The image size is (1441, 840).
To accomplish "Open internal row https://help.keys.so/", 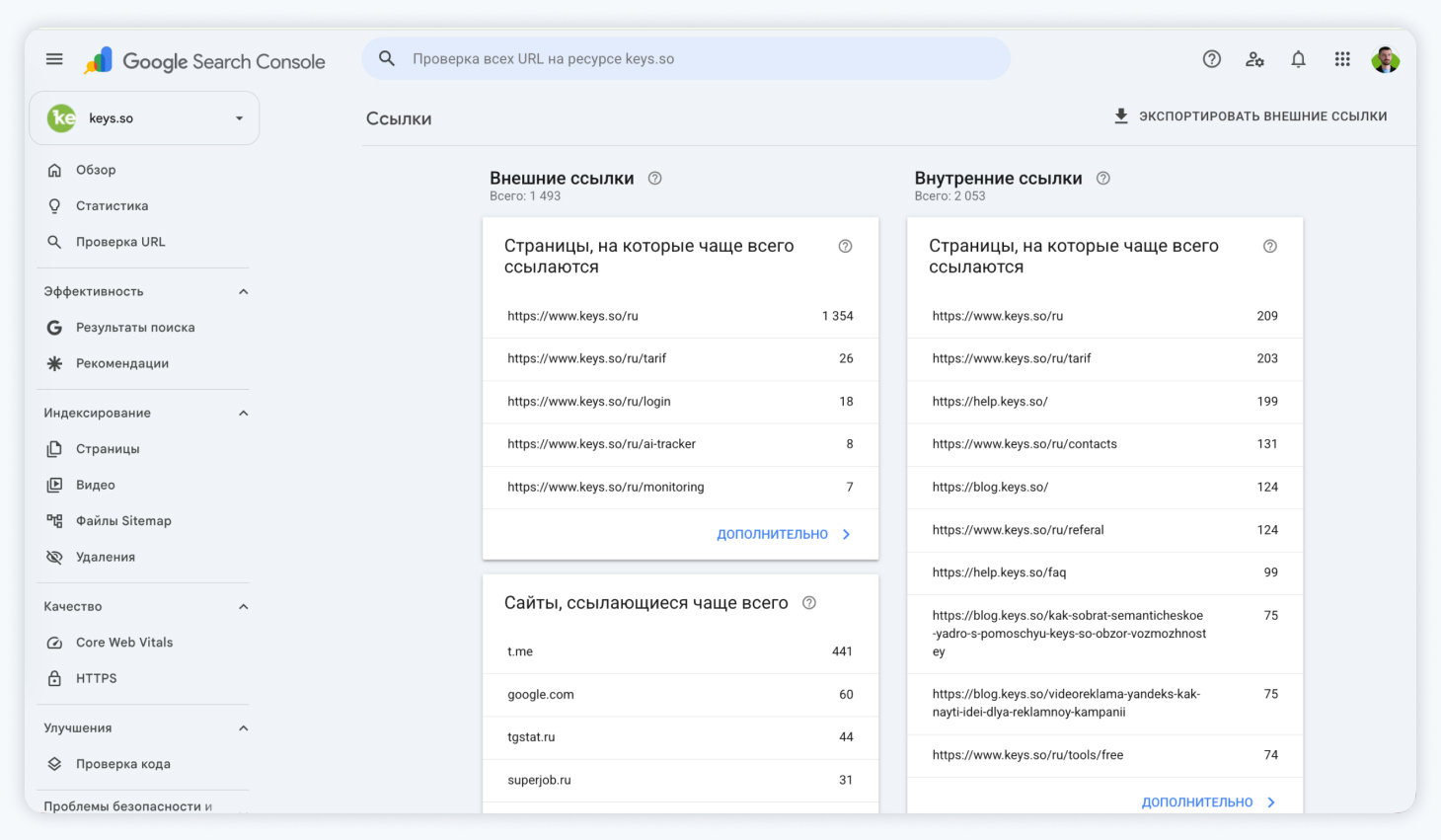I will pyautogui.click(x=1104, y=402).
